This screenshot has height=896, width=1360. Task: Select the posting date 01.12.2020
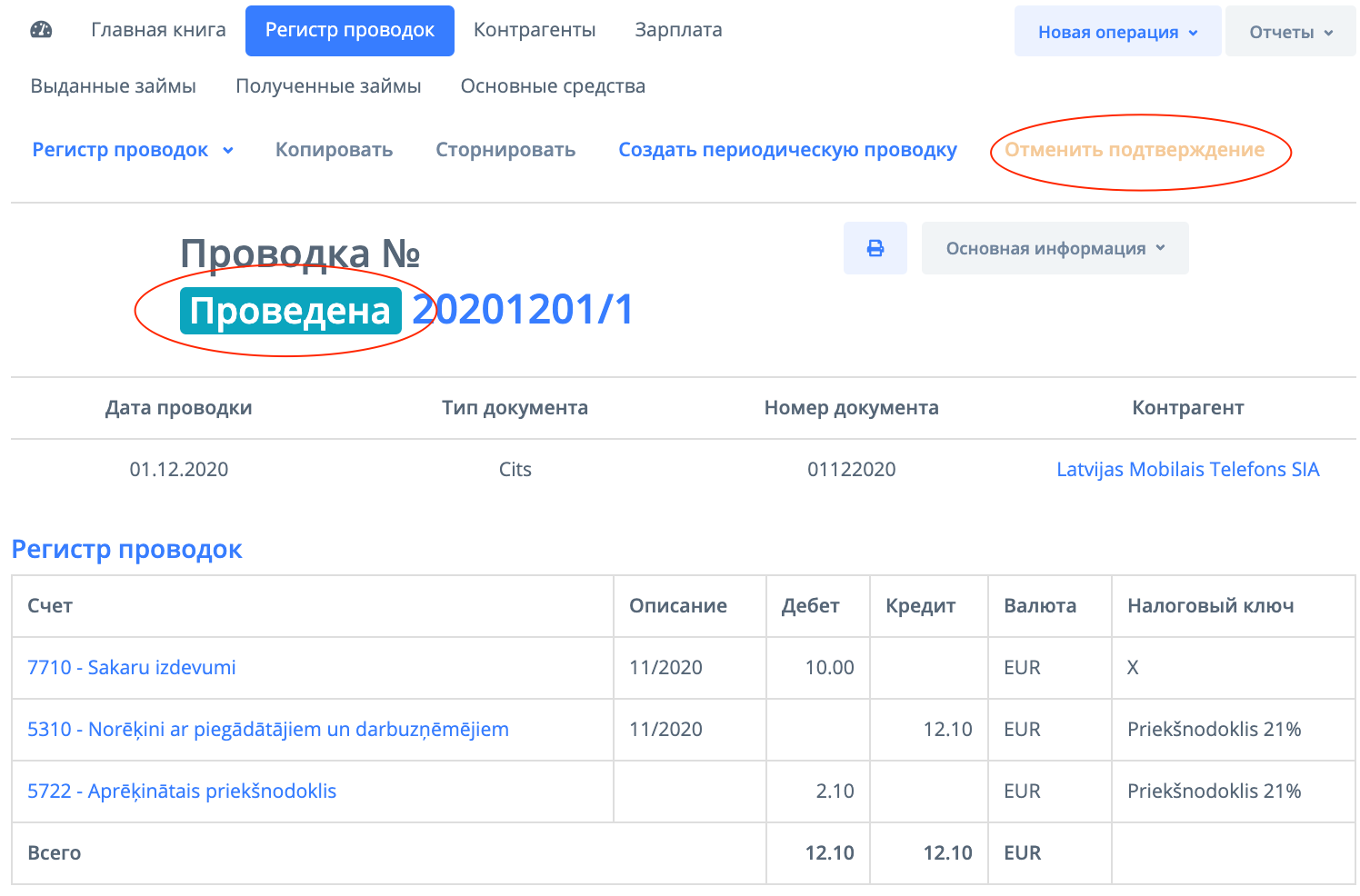pyautogui.click(x=179, y=470)
